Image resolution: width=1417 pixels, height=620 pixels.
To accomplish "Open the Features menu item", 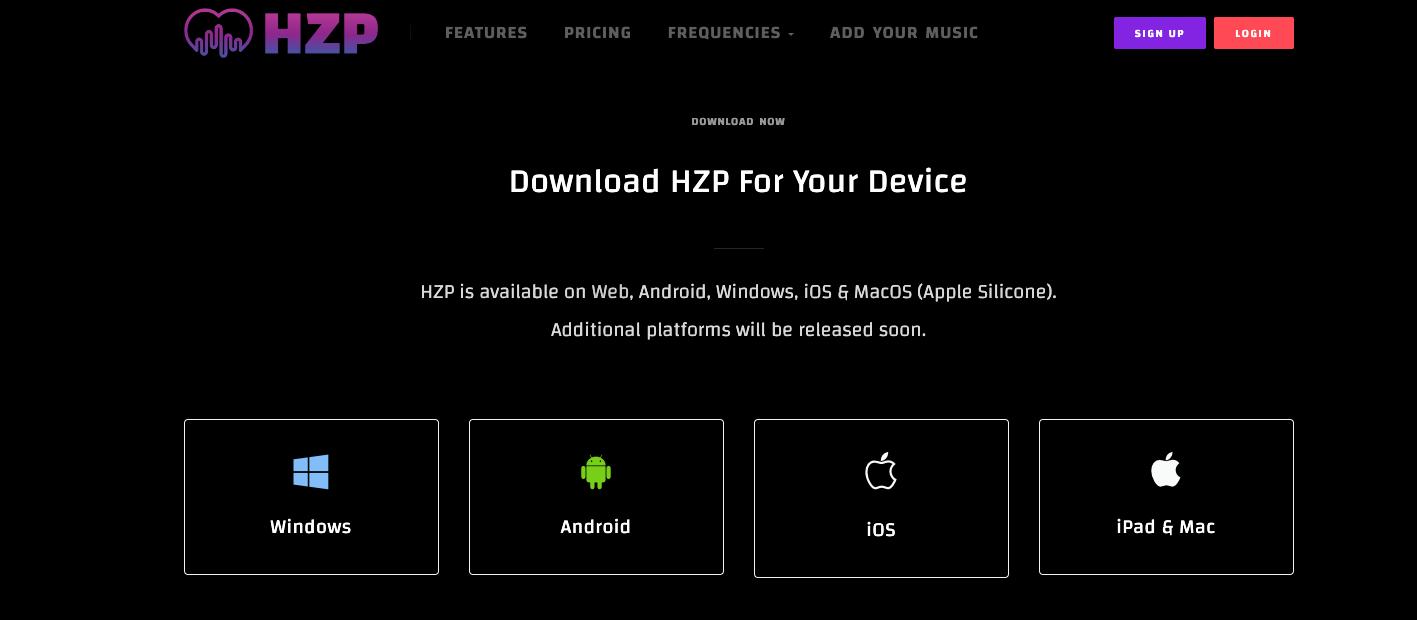I will (x=486, y=33).
